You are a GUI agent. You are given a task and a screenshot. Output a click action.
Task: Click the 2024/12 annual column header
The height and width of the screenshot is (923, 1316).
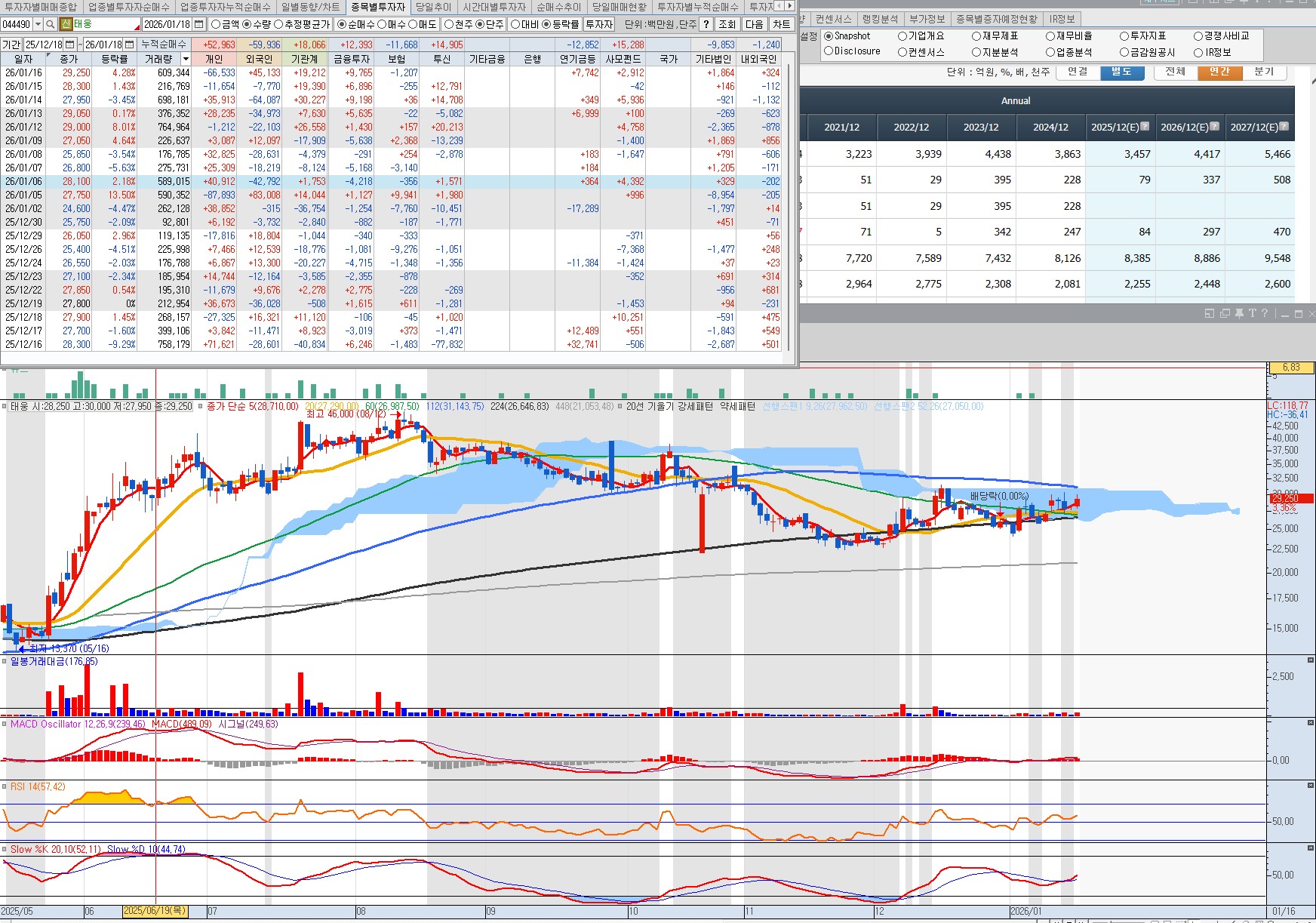click(x=1050, y=127)
